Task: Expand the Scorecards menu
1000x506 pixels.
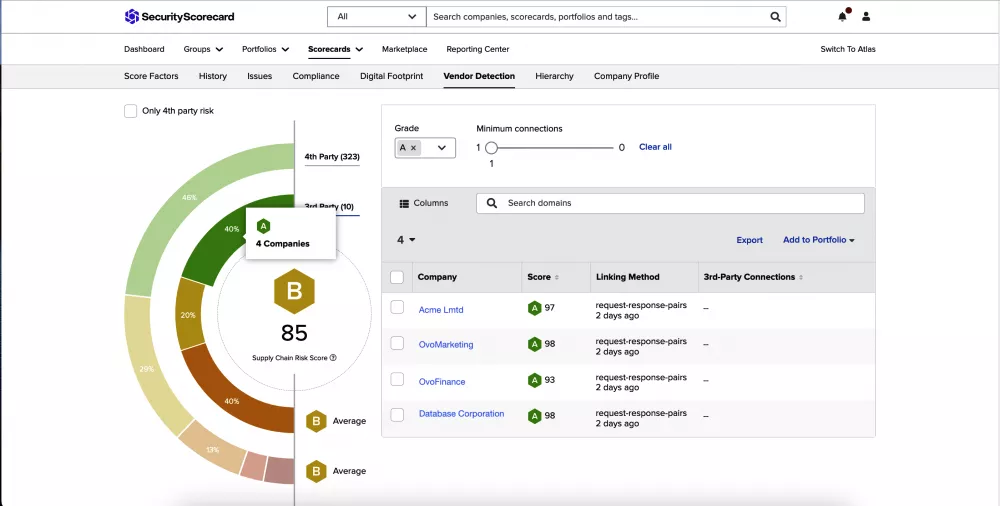Action: 335,49
